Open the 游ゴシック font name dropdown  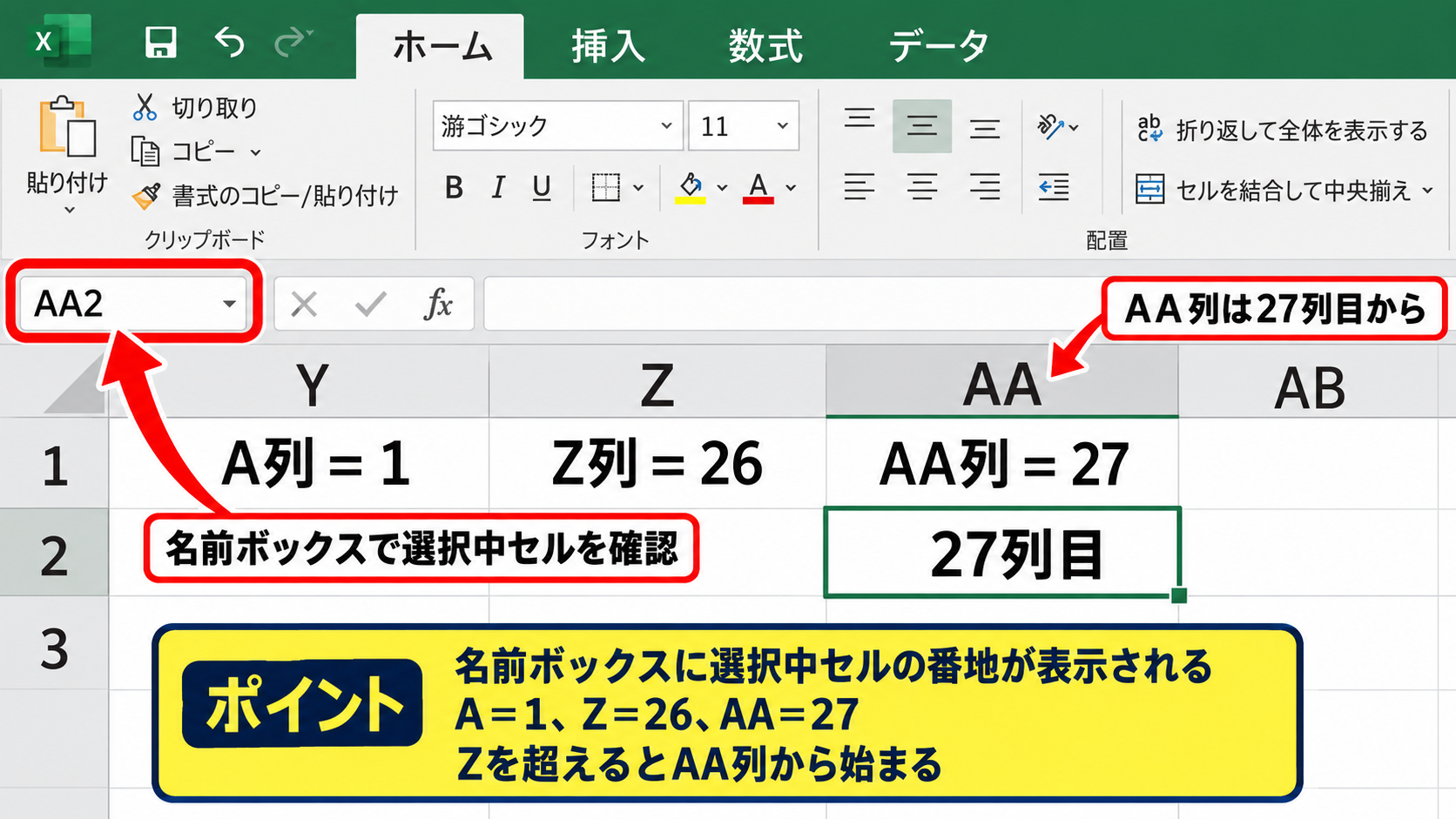[666, 126]
